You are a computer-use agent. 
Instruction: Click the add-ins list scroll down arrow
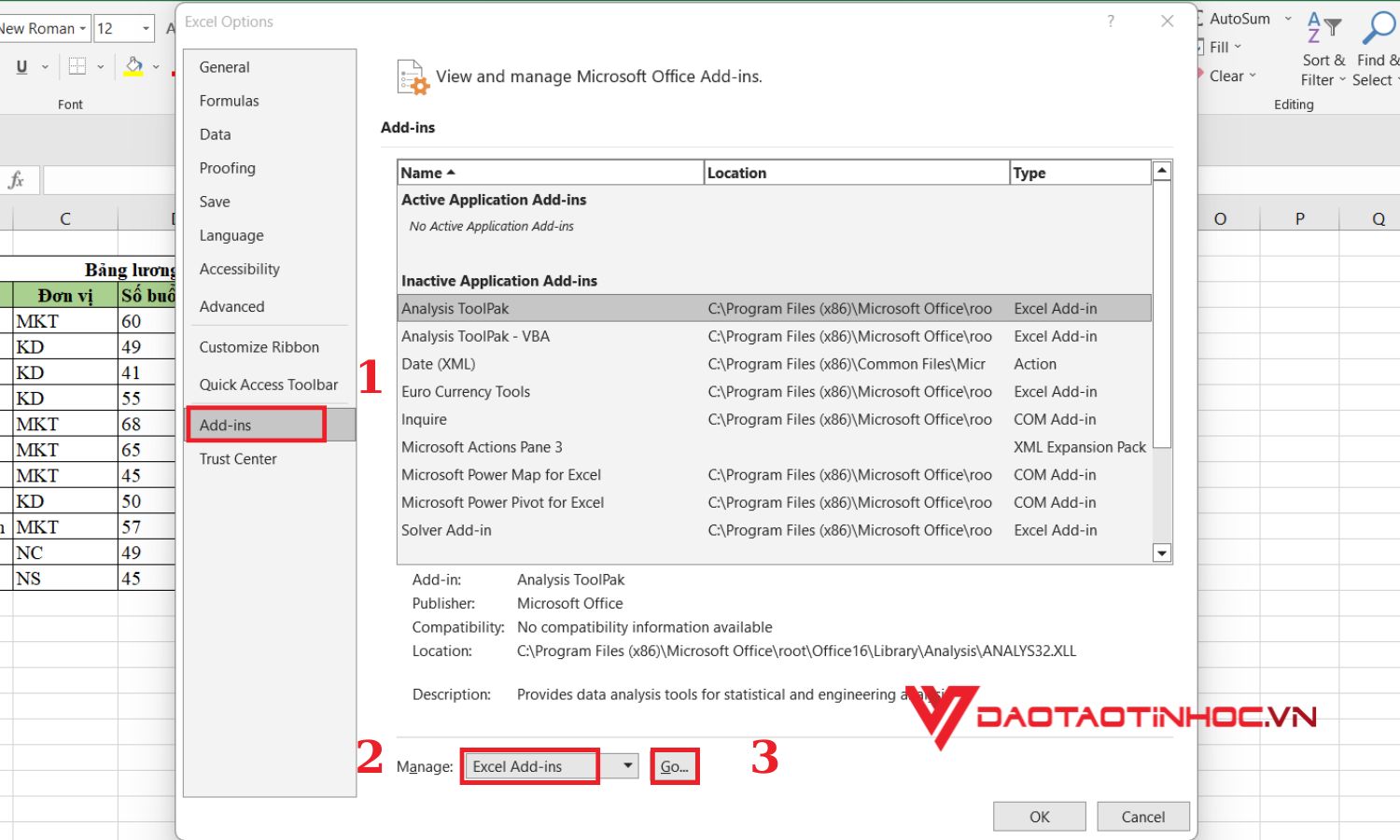[x=1162, y=553]
